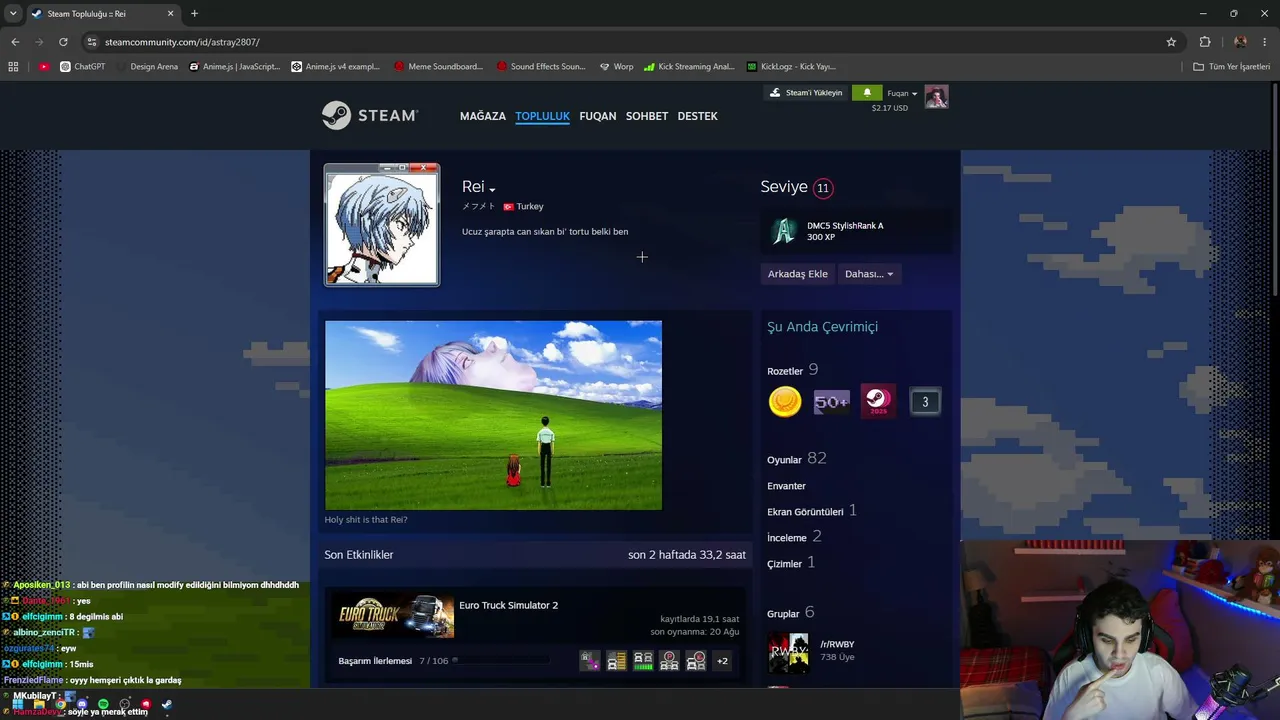
Task: Open the Chrome tab search dropdown
Action: click(13, 13)
